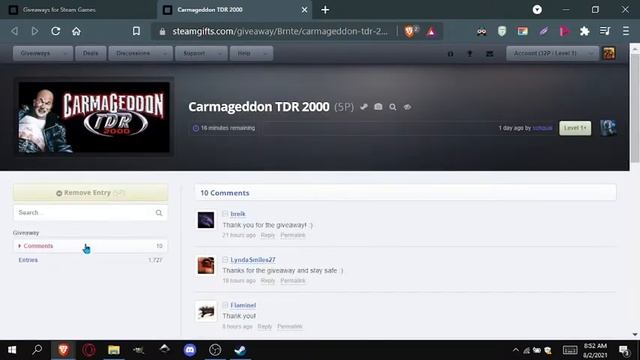Open the new tab plus button
Viewport: 640px width, 360px height.
325,10
